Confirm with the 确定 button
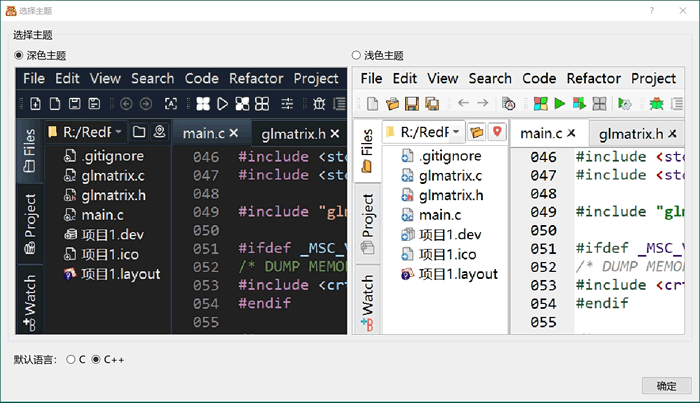 pyautogui.click(x=667, y=386)
